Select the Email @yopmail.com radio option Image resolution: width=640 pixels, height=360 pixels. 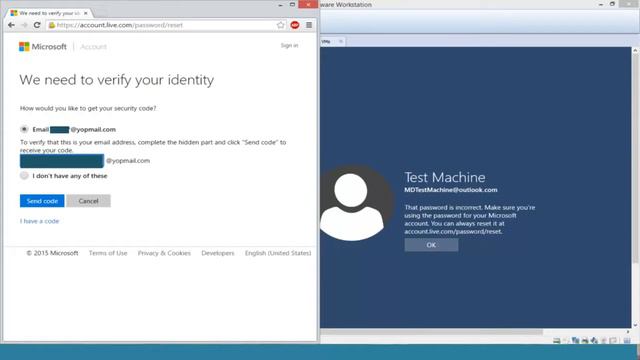point(24,129)
